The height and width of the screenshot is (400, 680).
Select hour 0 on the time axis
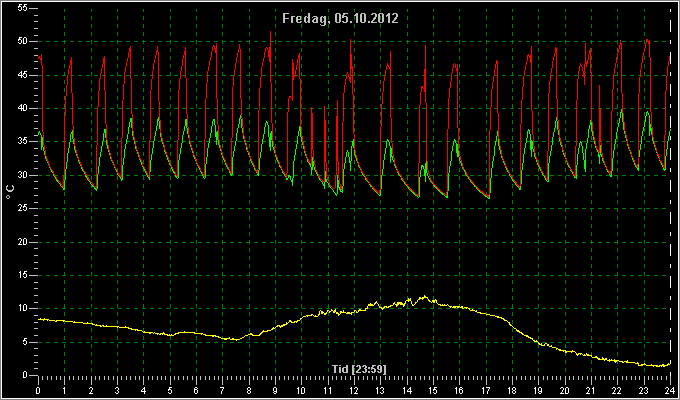tap(38, 390)
